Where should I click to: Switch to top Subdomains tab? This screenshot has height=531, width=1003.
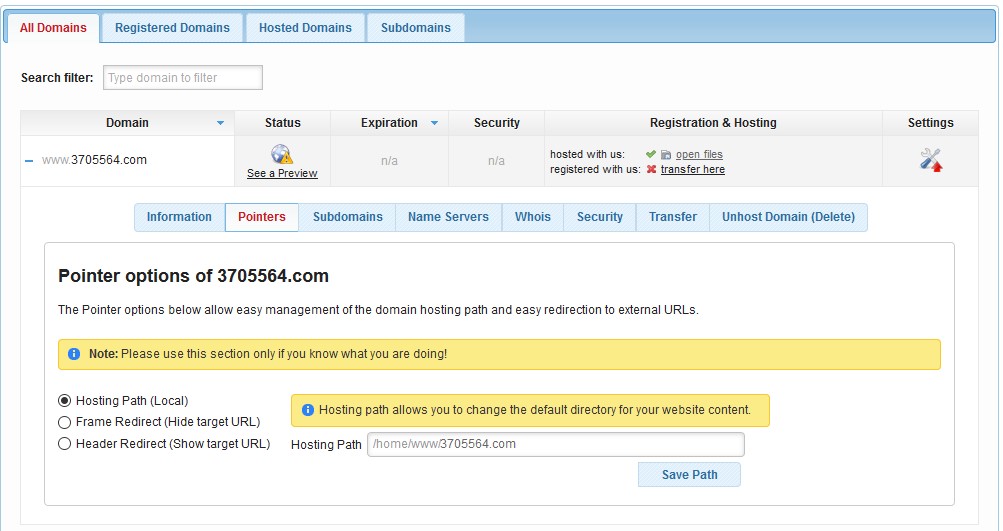[416, 28]
